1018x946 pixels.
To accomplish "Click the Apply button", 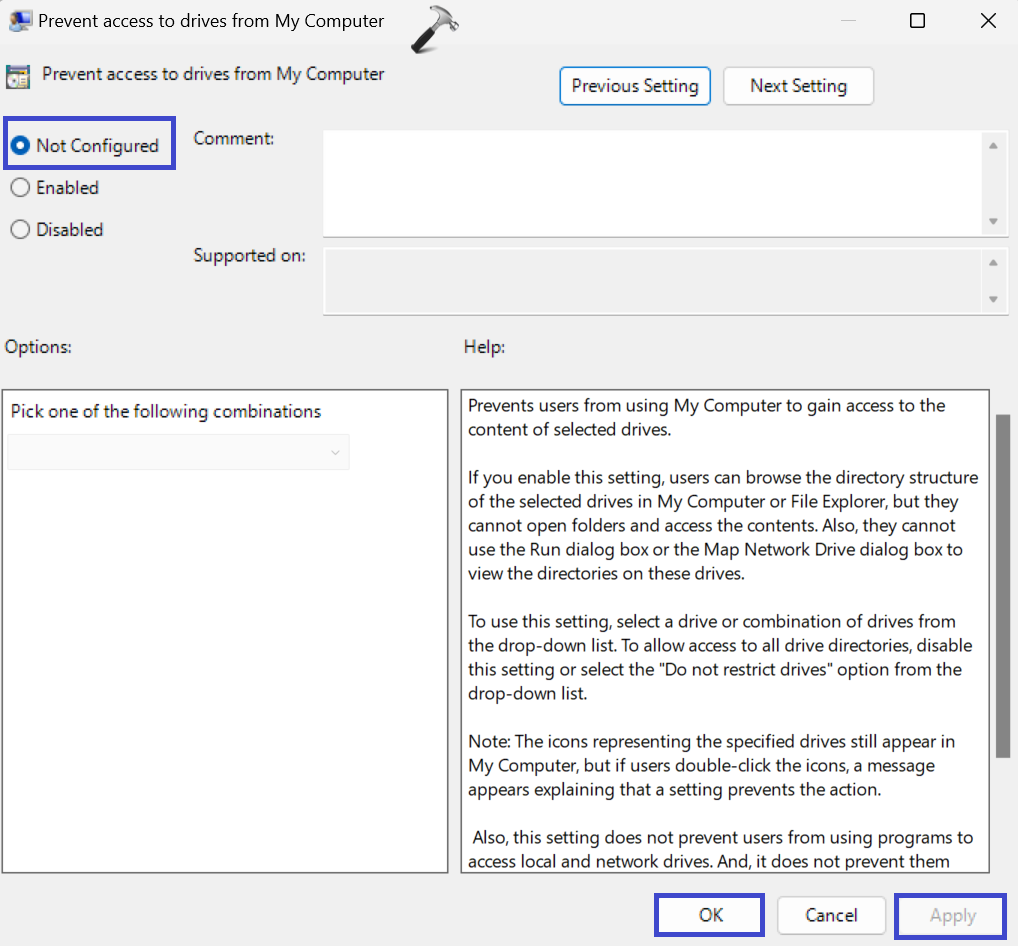I will pyautogui.click(x=951, y=915).
